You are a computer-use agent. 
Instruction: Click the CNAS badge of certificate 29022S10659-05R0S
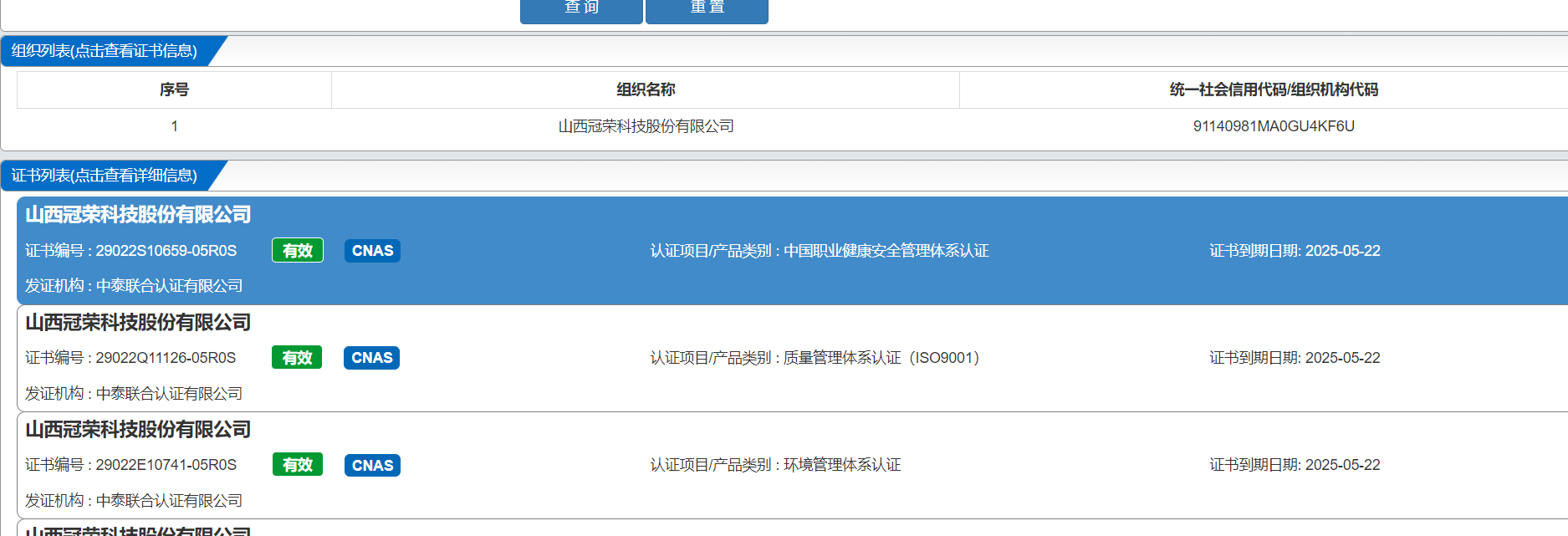pyautogui.click(x=372, y=251)
